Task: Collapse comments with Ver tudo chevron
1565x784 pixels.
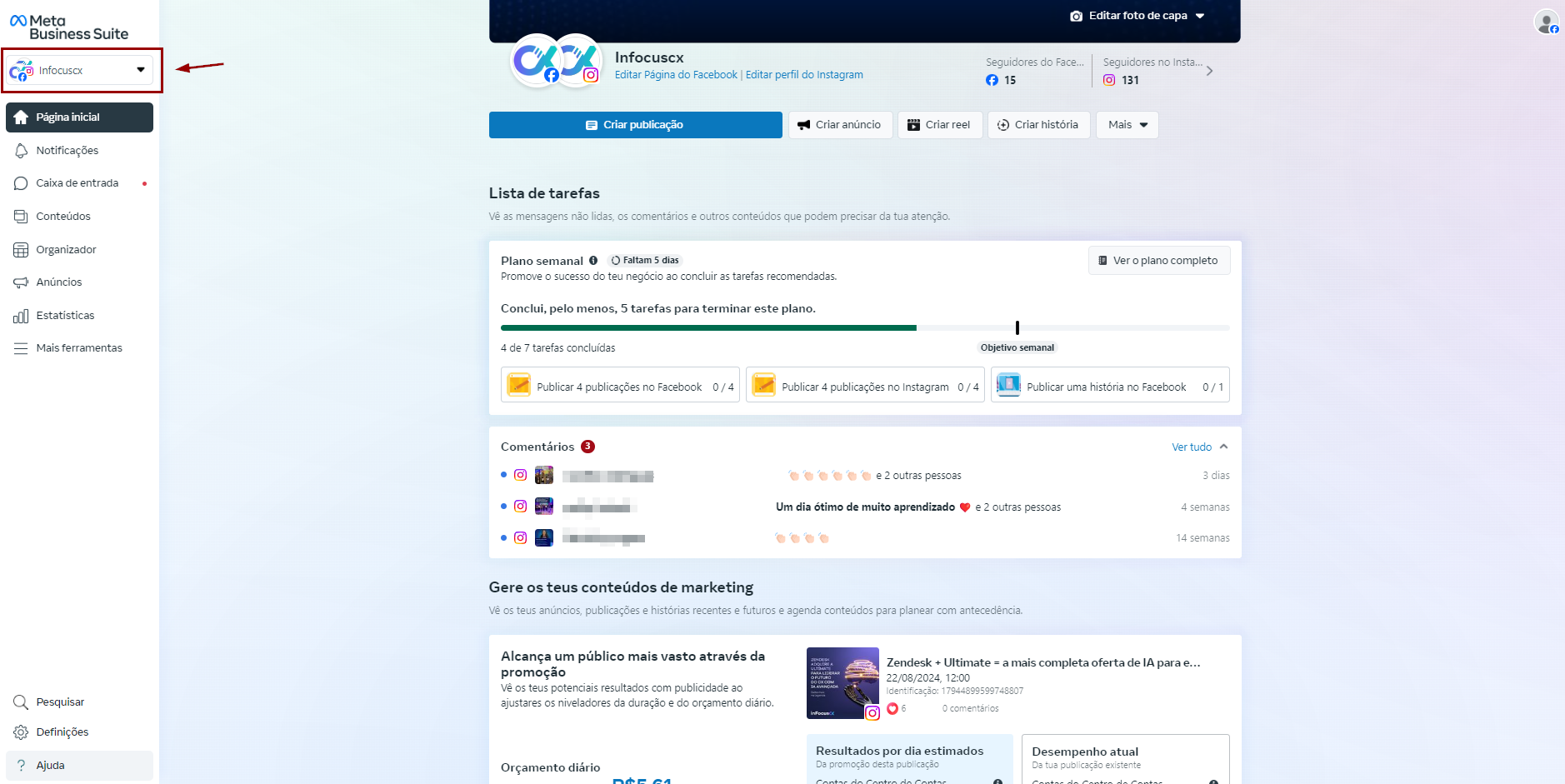Action: pos(1223,447)
